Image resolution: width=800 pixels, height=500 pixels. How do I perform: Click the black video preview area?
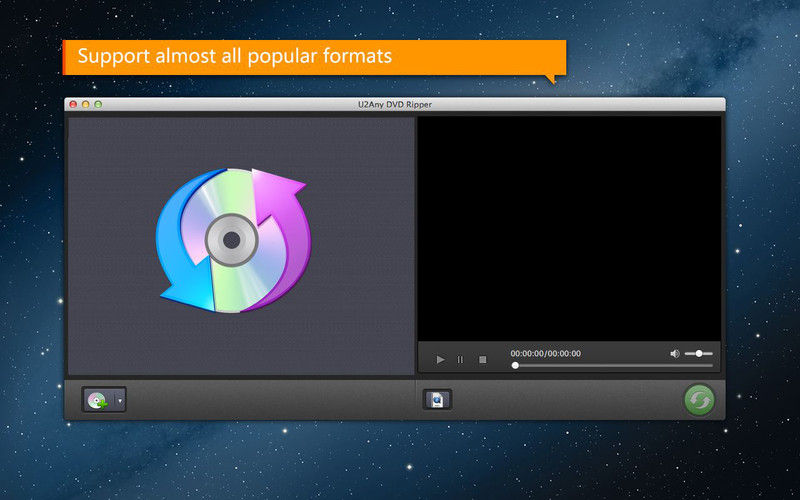pos(569,229)
